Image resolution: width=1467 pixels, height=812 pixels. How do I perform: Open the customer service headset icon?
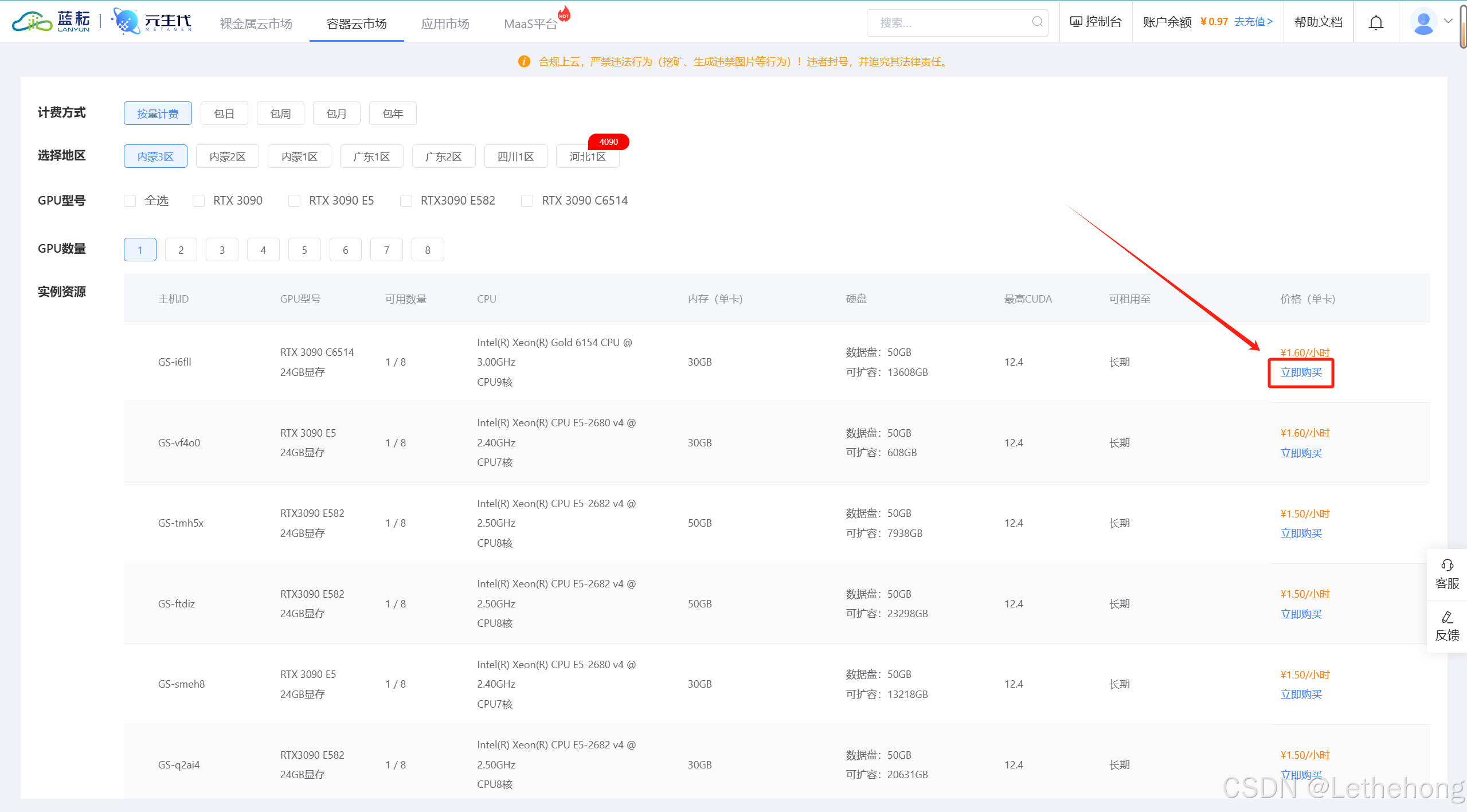coord(1447,566)
